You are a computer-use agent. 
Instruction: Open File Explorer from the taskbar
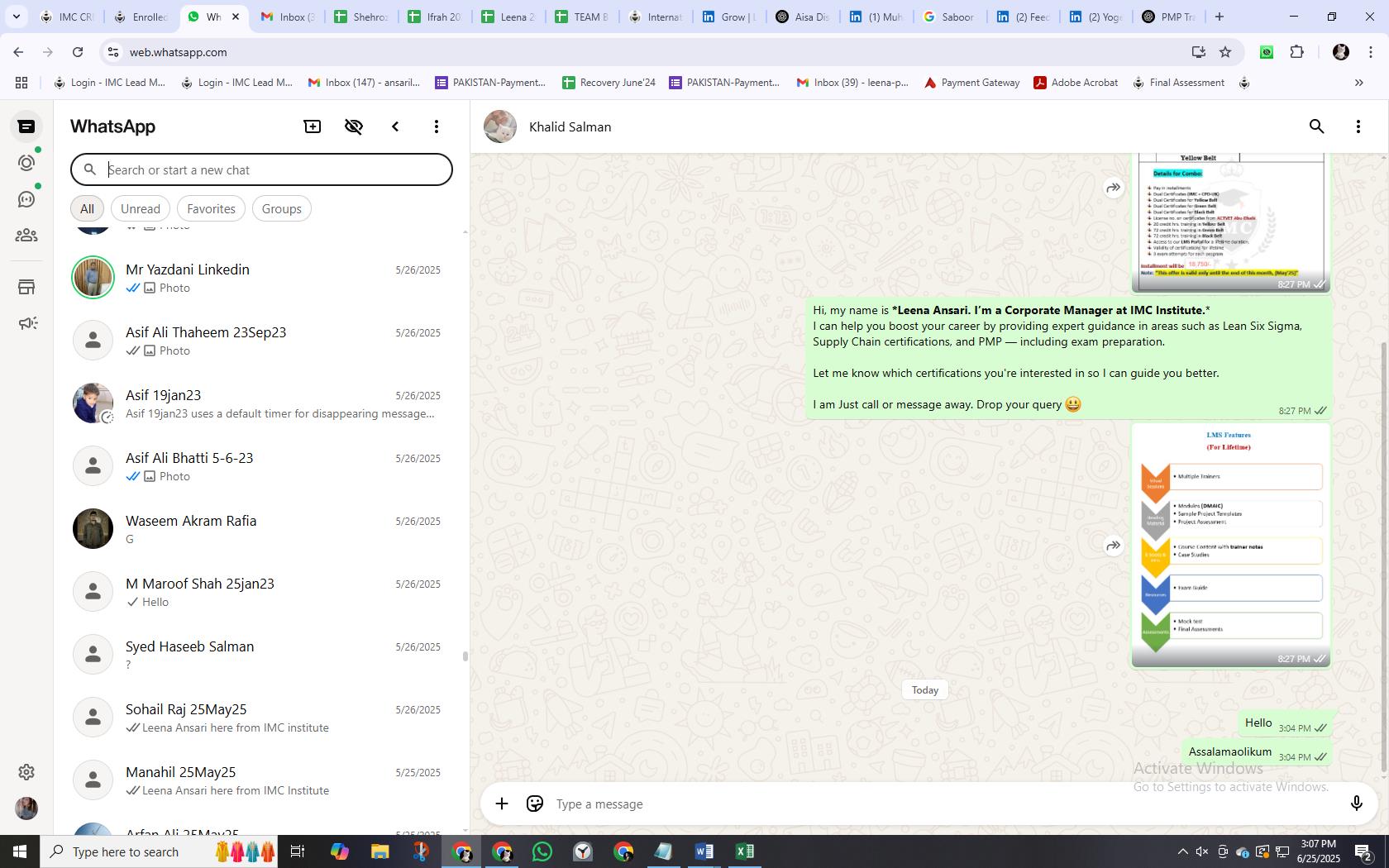[x=379, y=851]
